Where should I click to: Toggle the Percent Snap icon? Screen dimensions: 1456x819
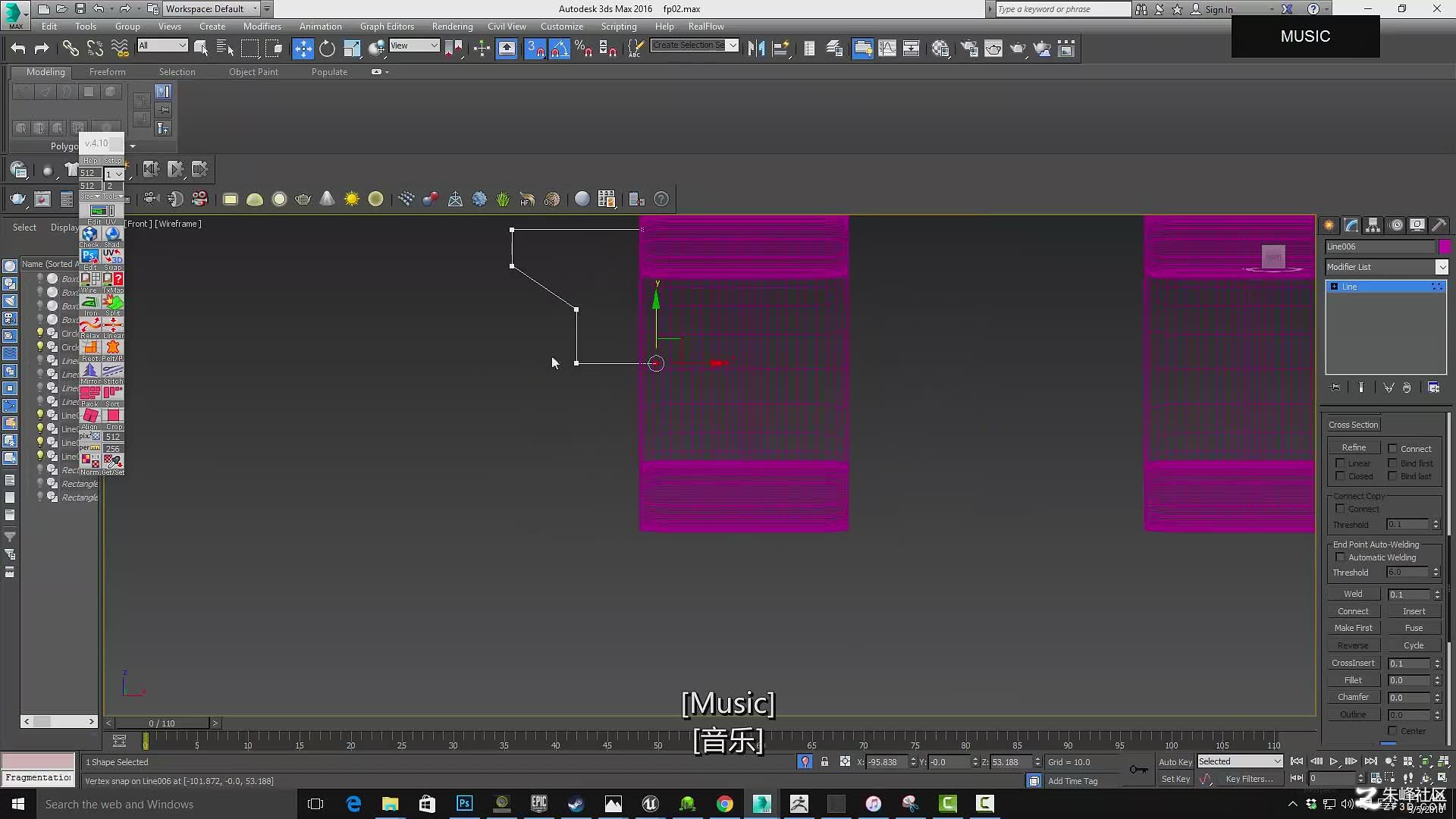[x=583, y=49]
